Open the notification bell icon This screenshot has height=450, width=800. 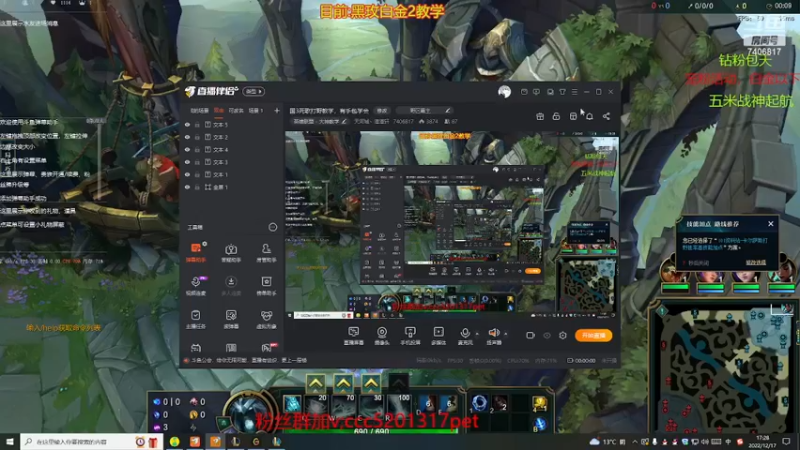point(590,117)
